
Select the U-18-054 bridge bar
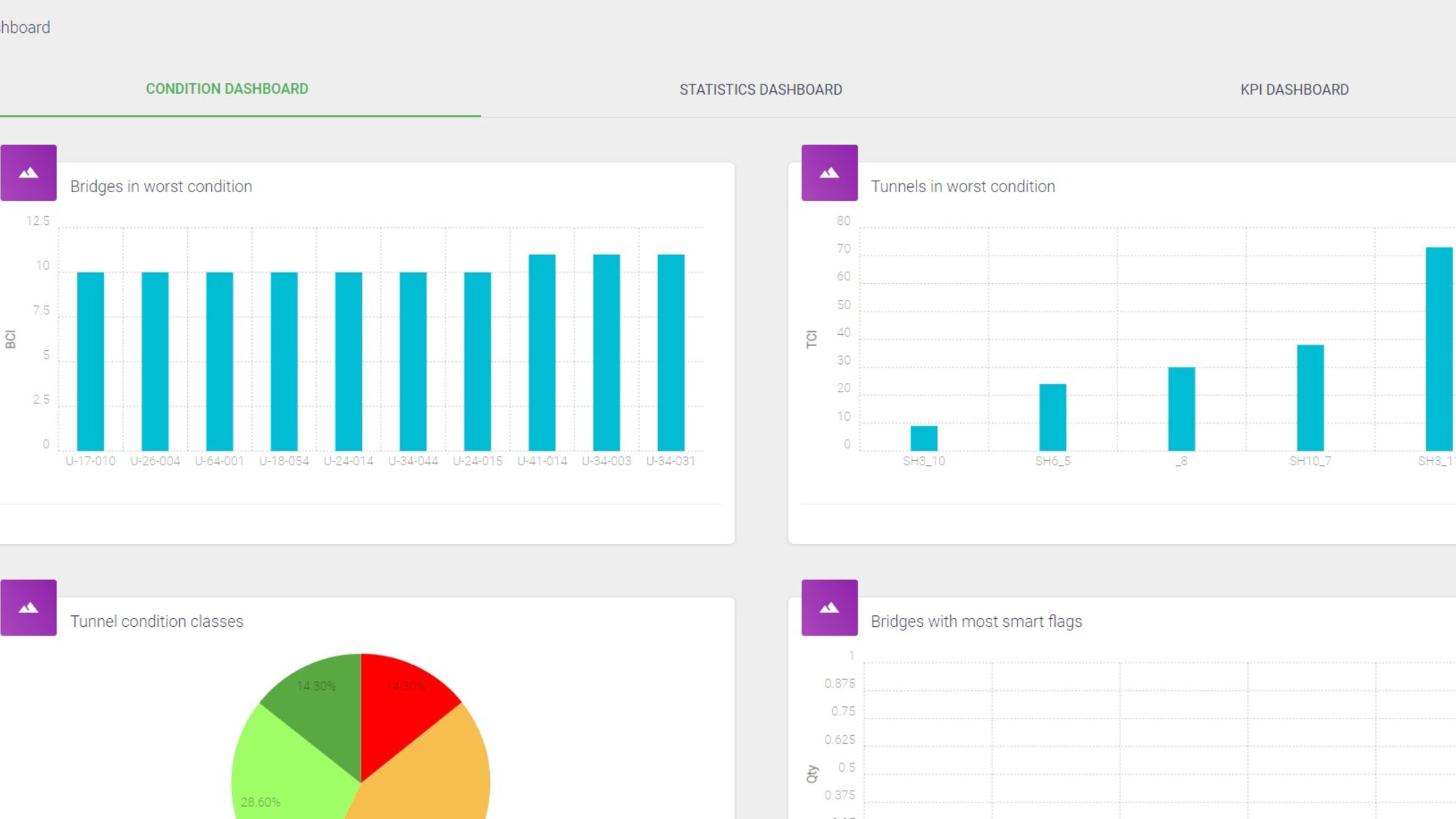pos(284,361)
